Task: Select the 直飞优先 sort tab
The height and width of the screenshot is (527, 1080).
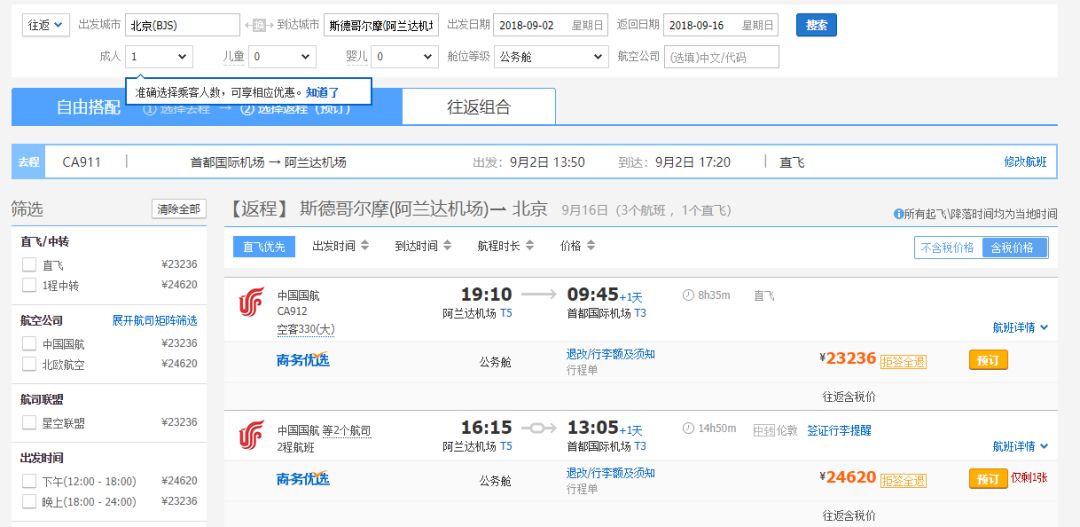Action: pyautogui.click(x=264, y=247)
